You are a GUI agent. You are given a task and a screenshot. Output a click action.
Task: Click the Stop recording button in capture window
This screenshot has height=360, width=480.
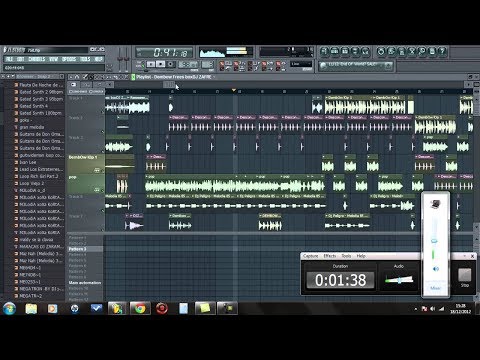[465, 275]
